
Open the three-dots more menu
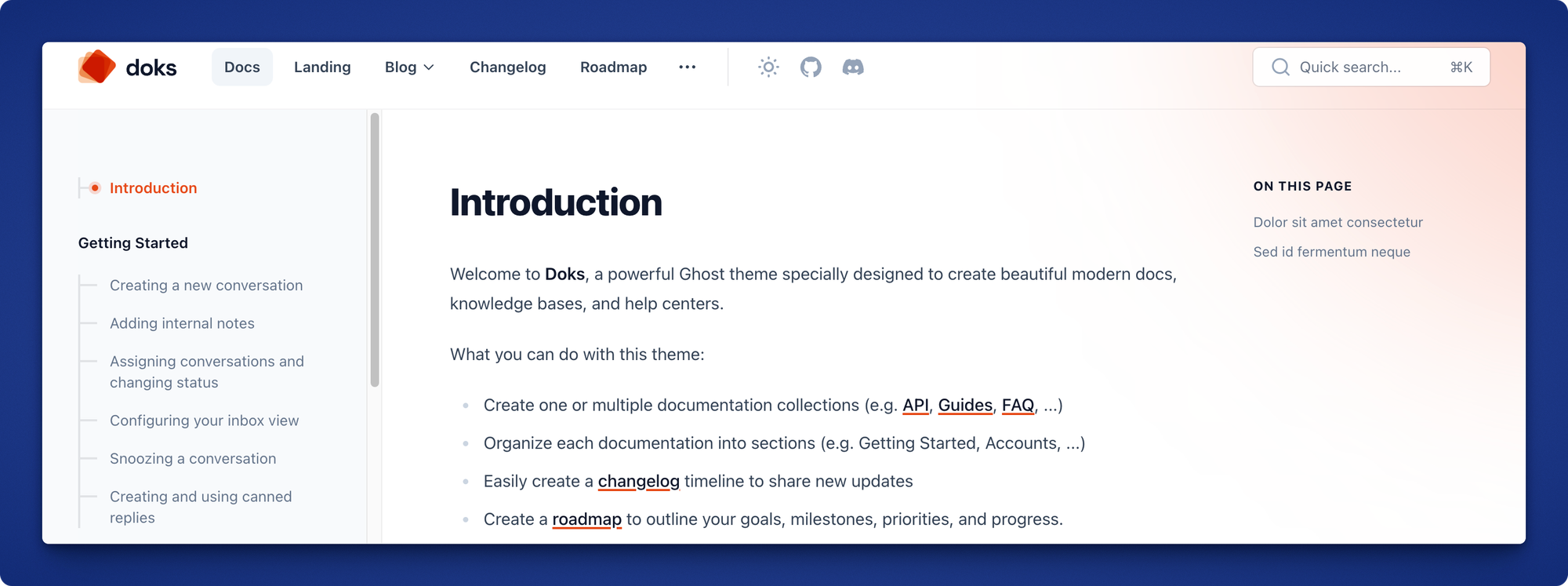coord(688,67)
